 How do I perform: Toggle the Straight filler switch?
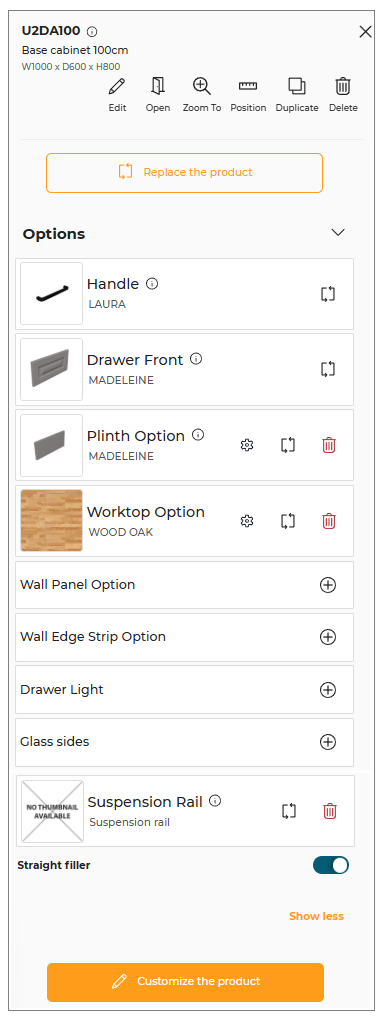pos(331,865)
